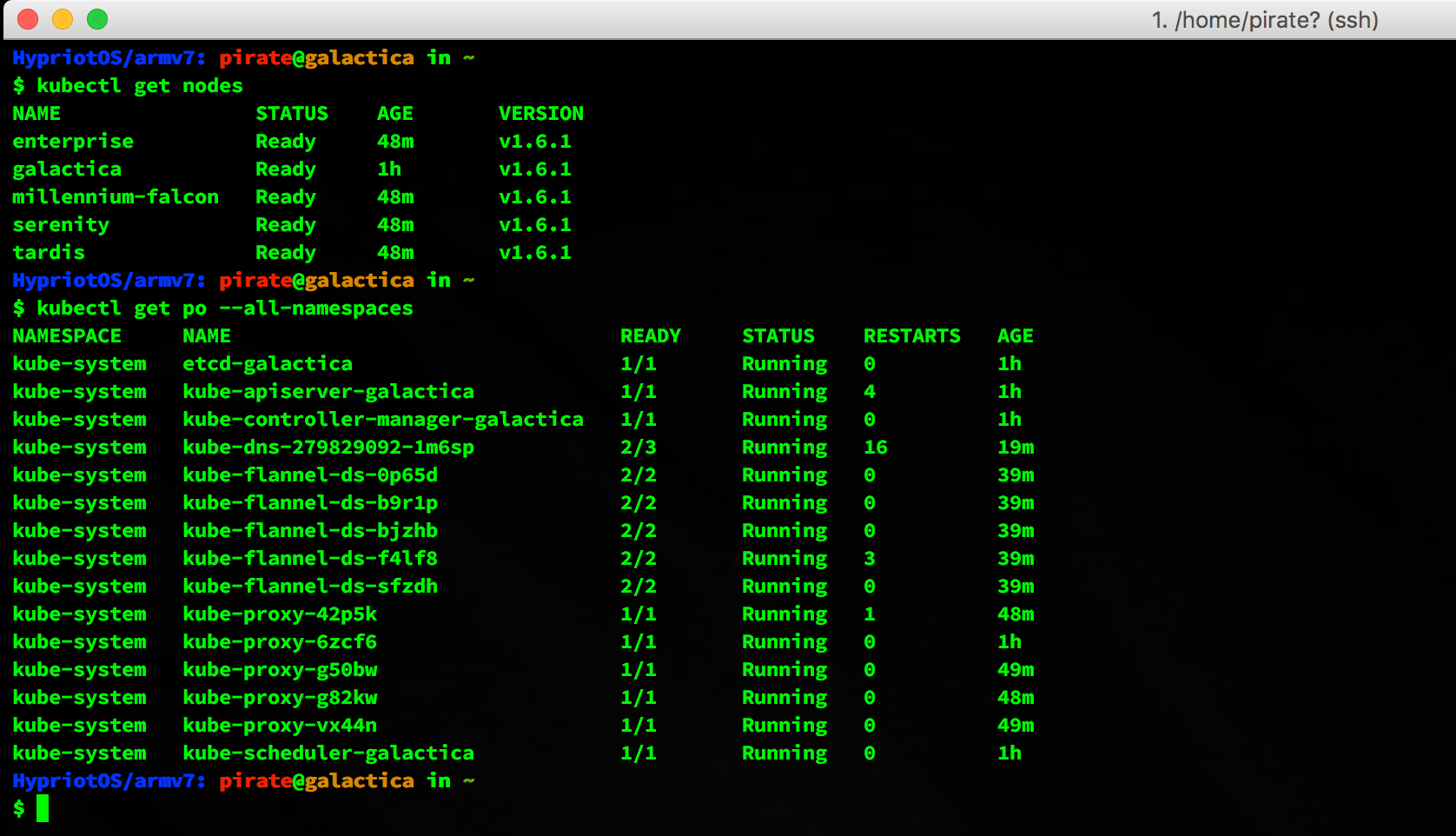
Task: Click the green zoom window button
Action: [97, 19]
